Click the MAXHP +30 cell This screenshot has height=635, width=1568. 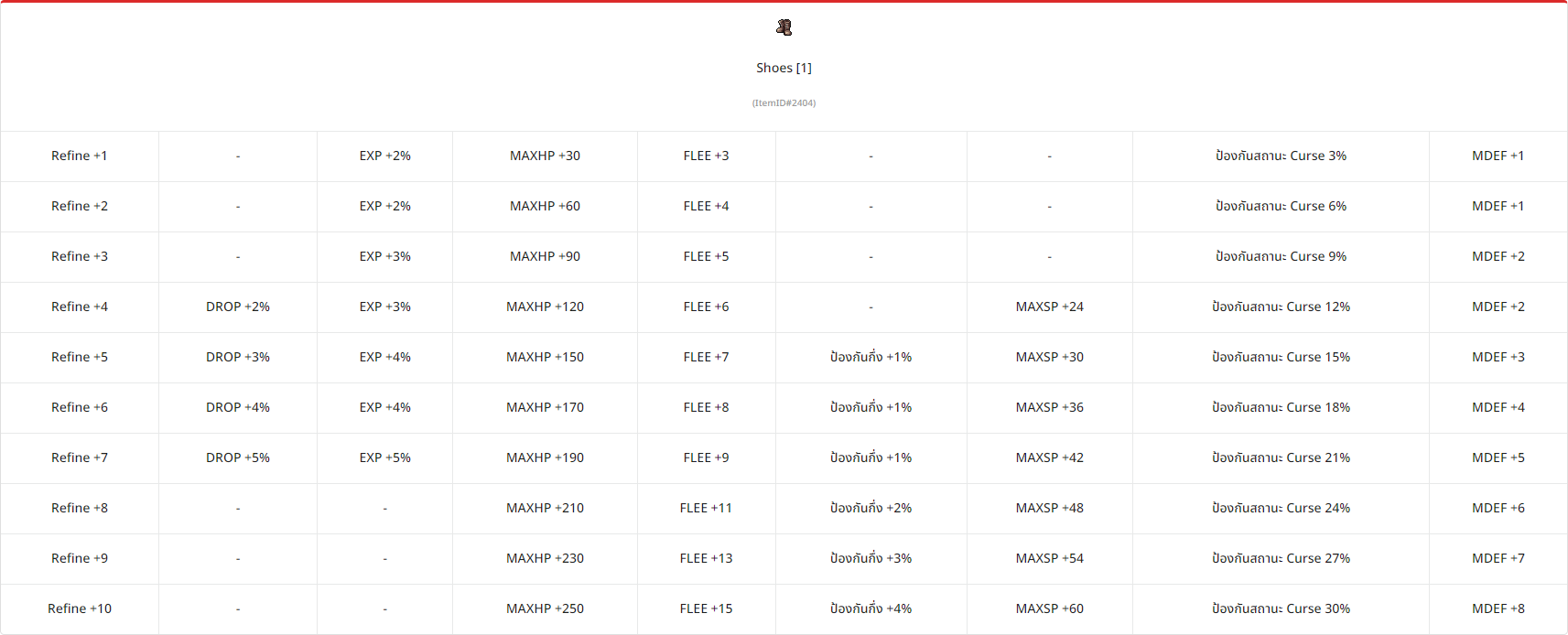point(545,156)
